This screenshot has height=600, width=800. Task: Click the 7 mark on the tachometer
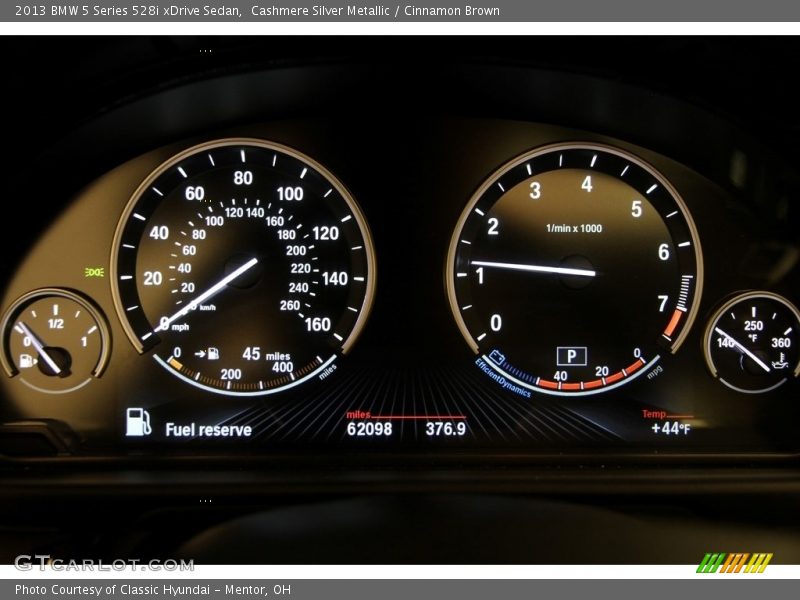[662, 304]
